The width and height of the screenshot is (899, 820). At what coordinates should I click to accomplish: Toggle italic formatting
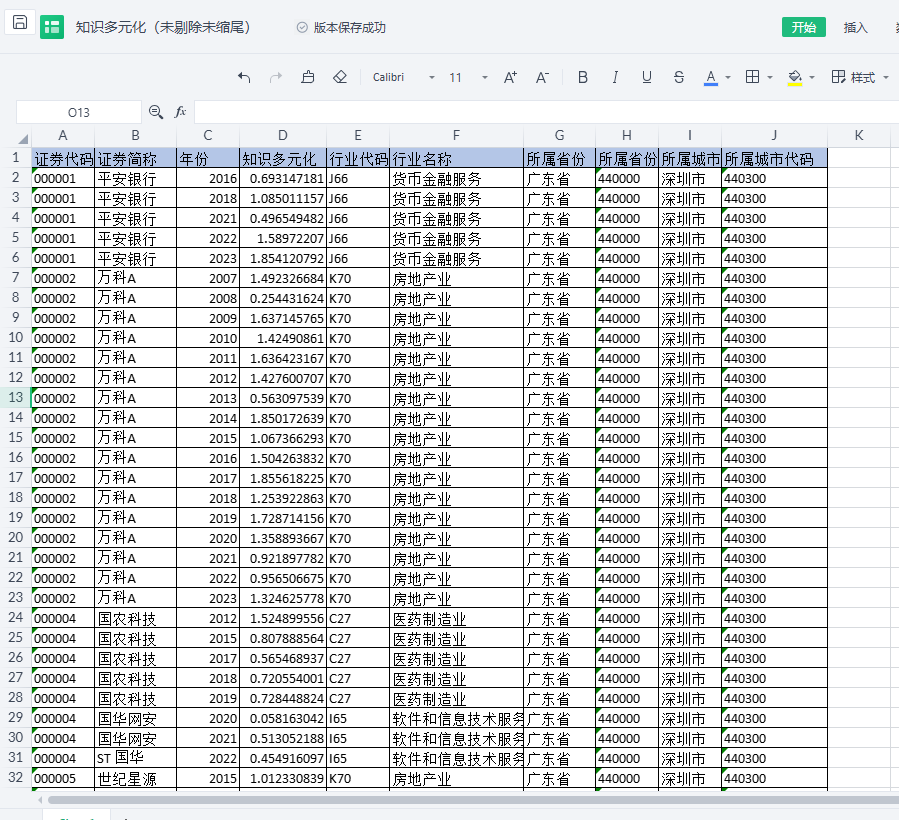[615, 78]
